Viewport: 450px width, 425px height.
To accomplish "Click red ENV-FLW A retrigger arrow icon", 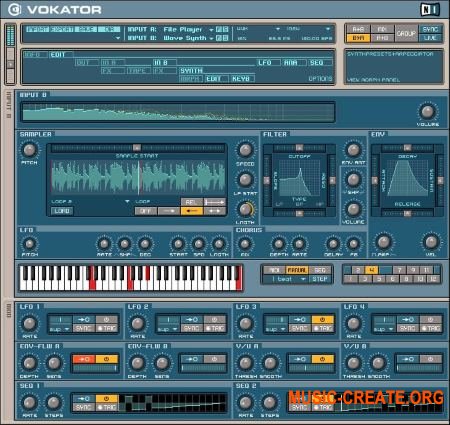I will pos(84,359).
